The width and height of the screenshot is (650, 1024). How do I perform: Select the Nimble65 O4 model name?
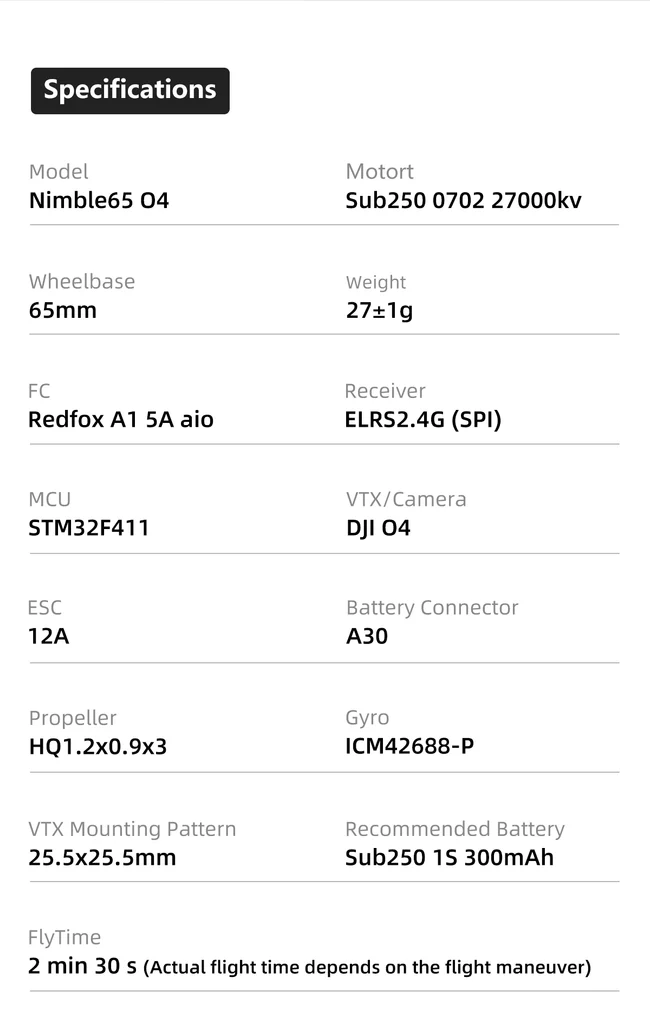coord(99,200)
